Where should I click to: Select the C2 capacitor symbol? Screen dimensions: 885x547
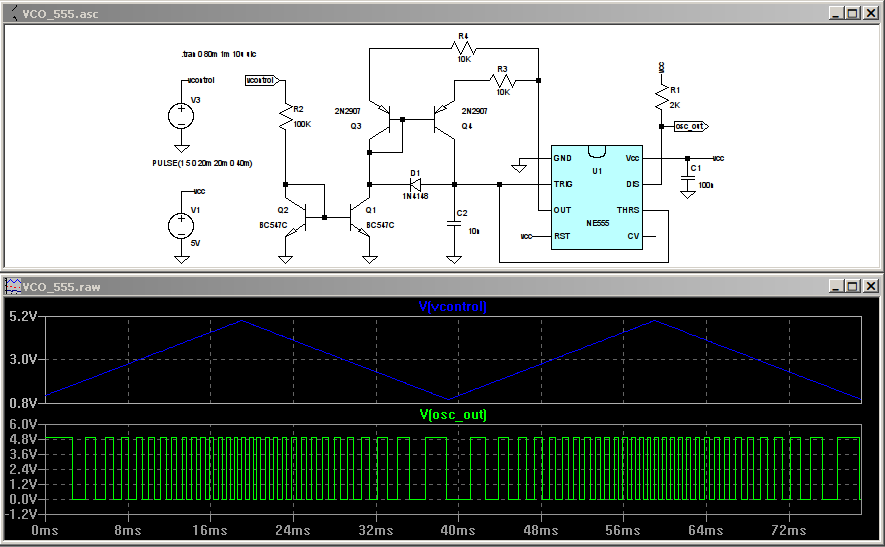tap(454, 224)
